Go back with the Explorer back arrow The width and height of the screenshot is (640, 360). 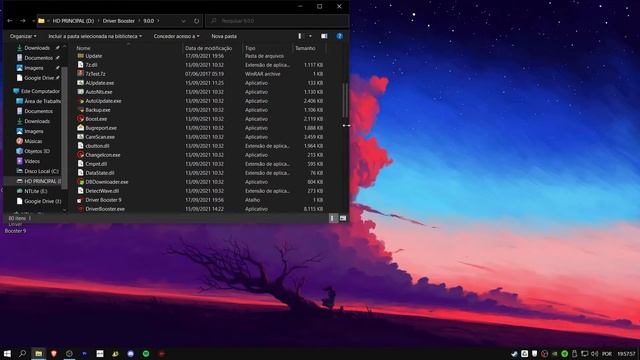pos(10,21)
